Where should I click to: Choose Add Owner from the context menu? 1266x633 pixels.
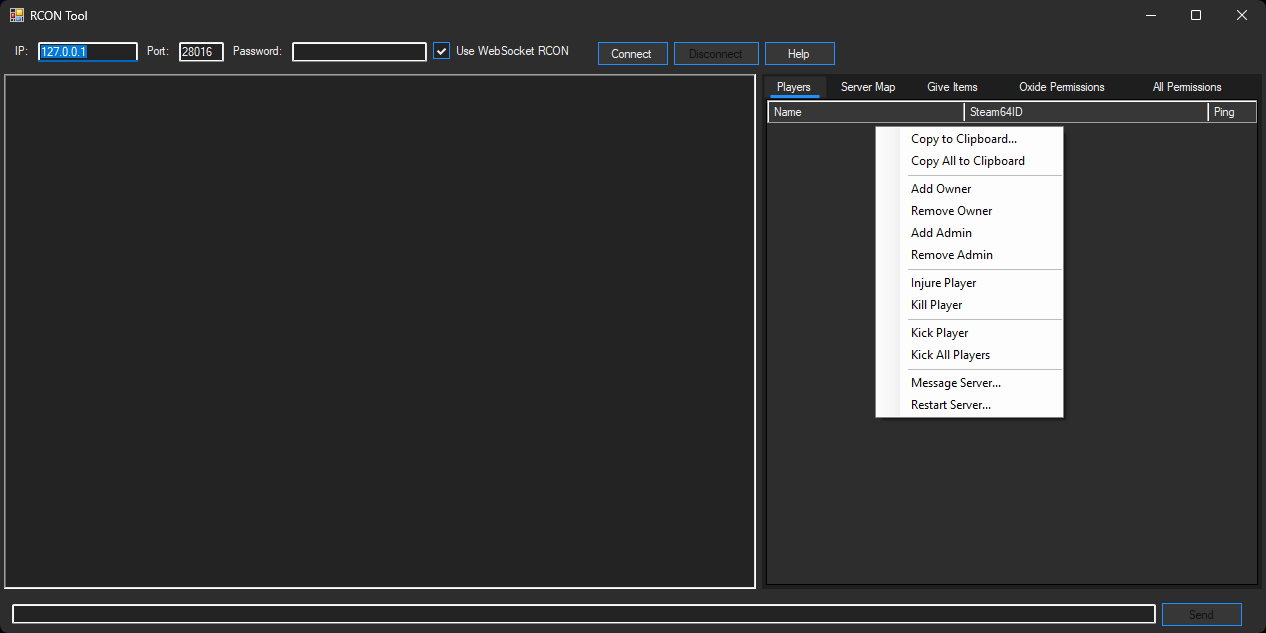(940, 188)
